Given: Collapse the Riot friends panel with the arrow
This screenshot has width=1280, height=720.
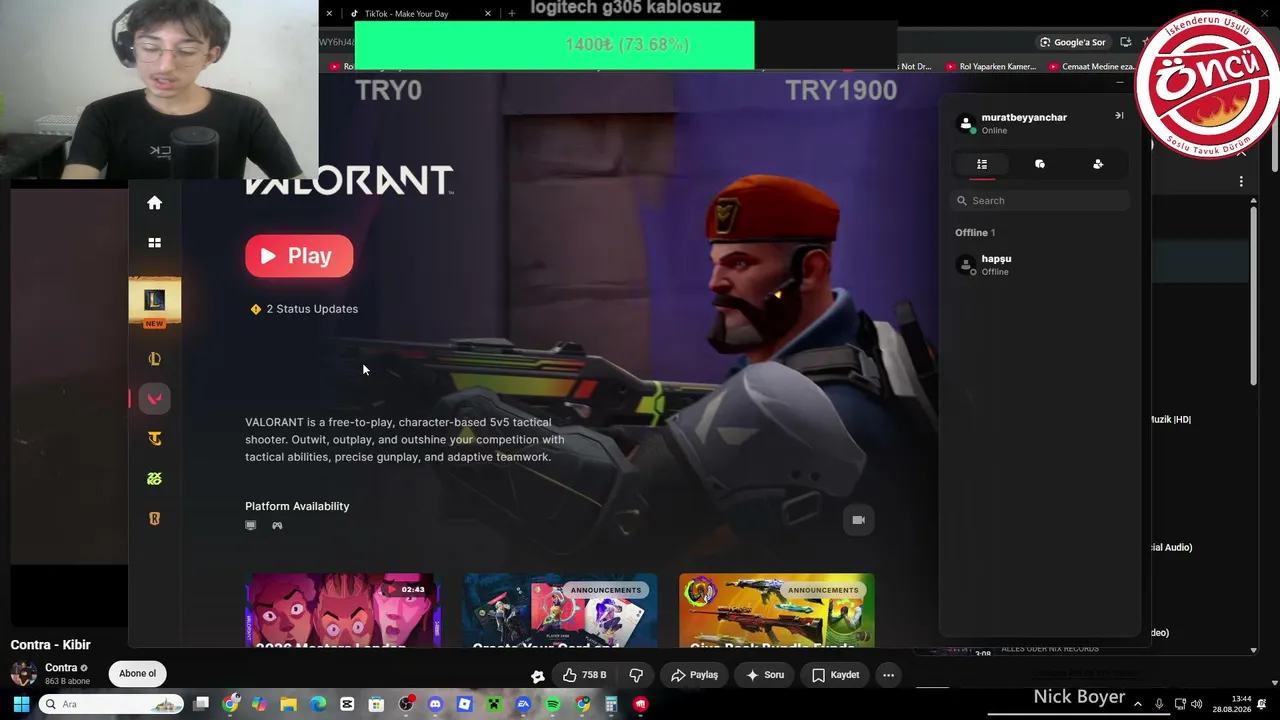Looking at the screenshot, I should point(1119,116).
